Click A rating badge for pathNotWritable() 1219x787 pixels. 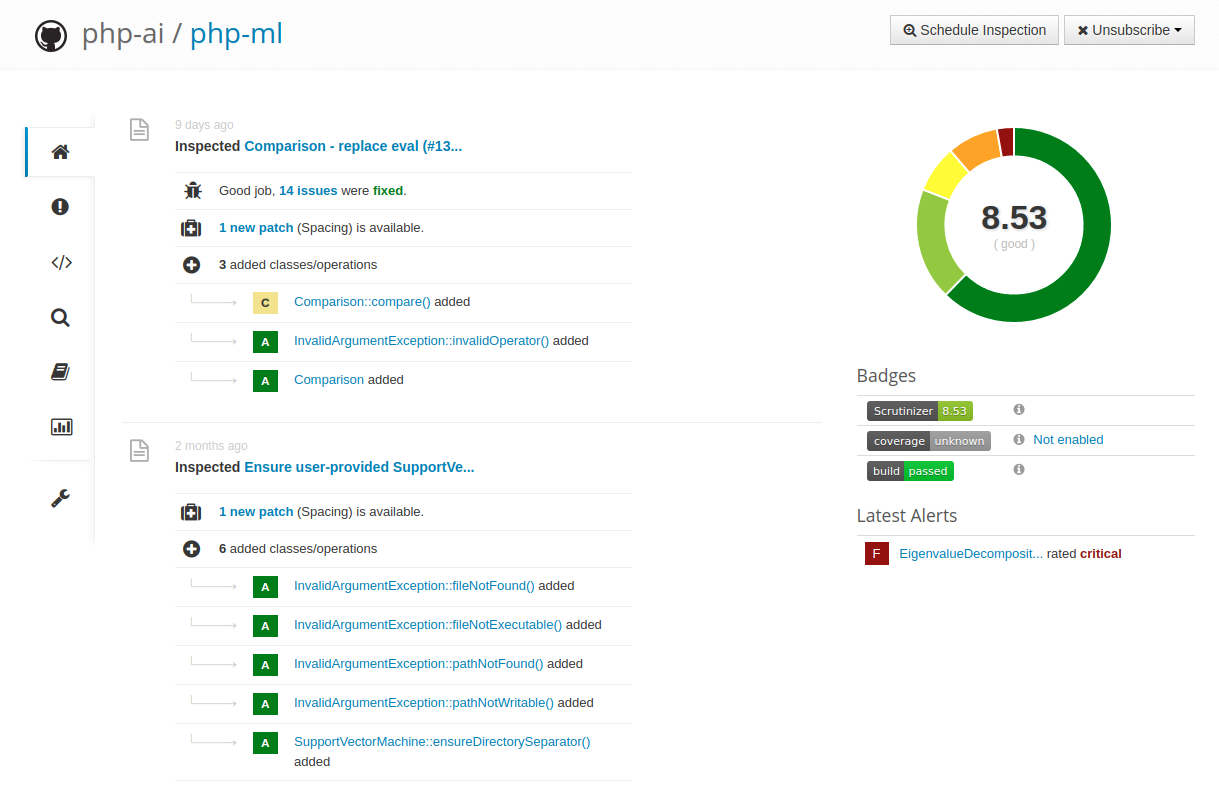(x=265, y=704)
